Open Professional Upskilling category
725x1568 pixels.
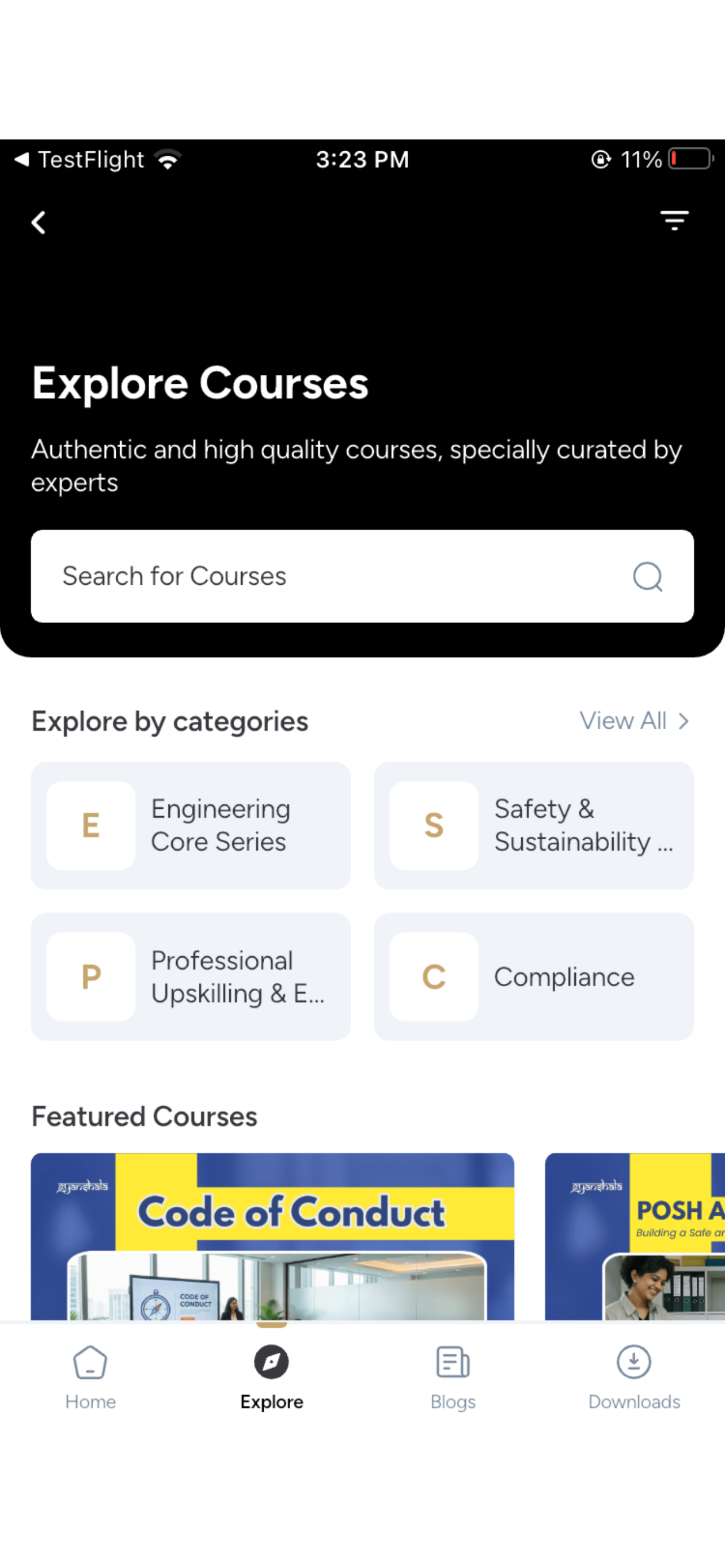tap(190, 977)
